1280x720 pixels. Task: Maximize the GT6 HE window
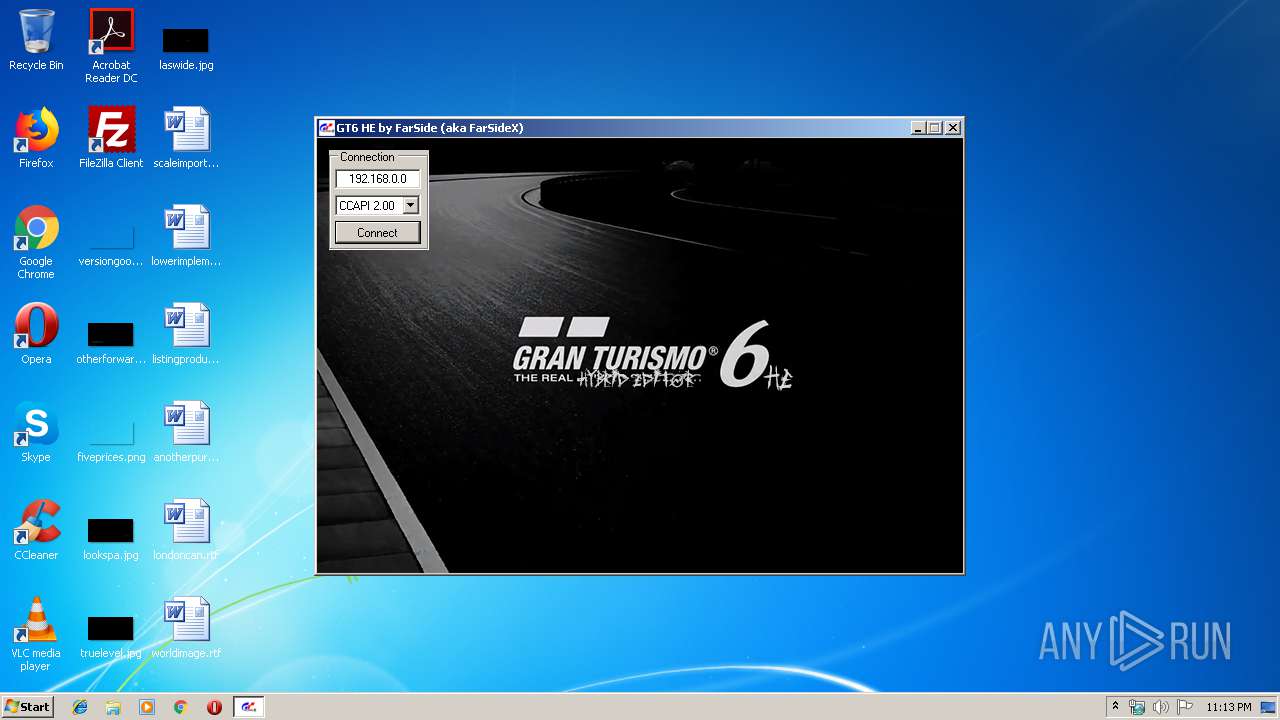click(935, 128)
